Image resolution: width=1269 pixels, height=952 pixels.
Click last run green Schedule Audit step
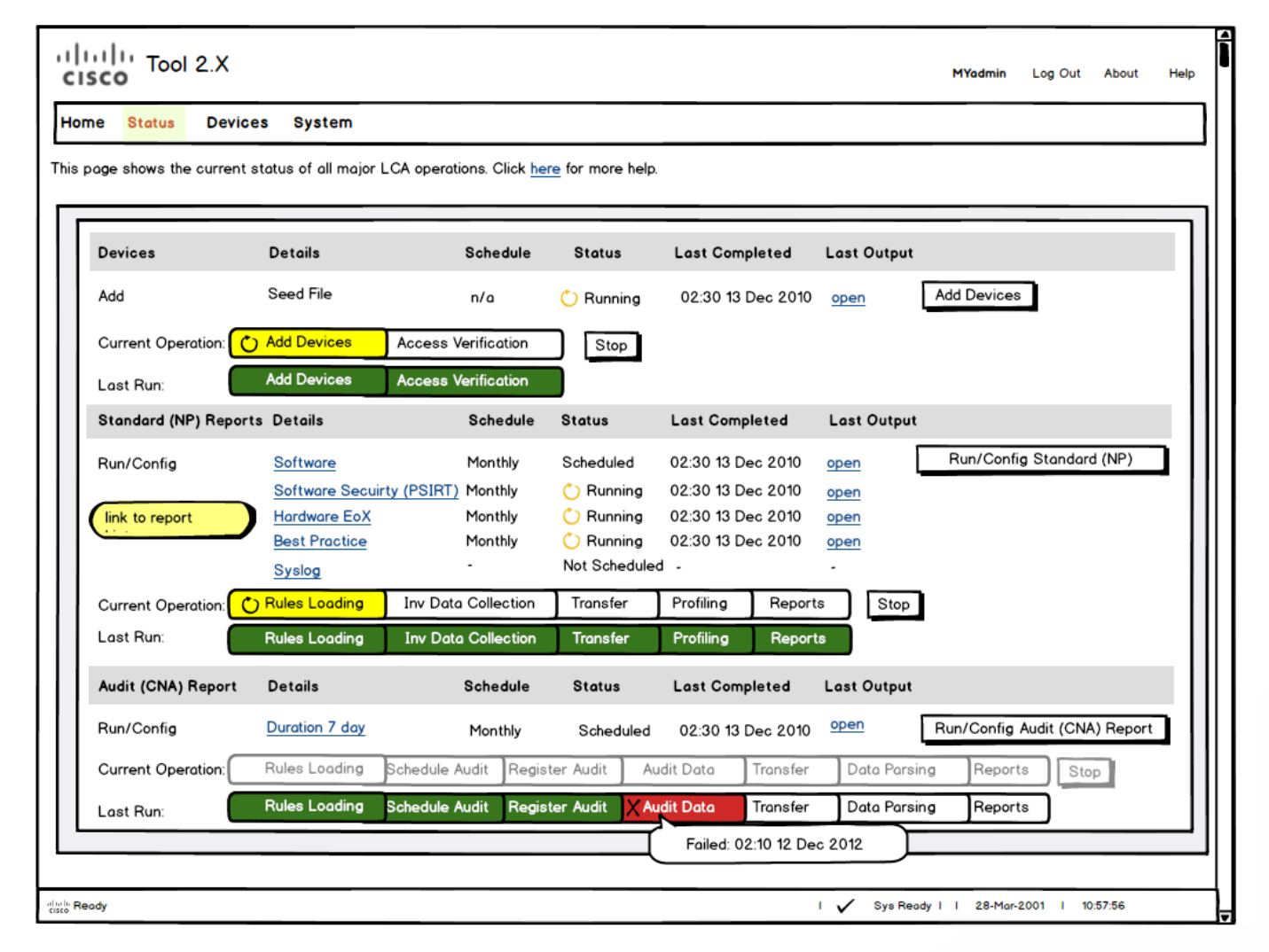(x=444, y=808)
